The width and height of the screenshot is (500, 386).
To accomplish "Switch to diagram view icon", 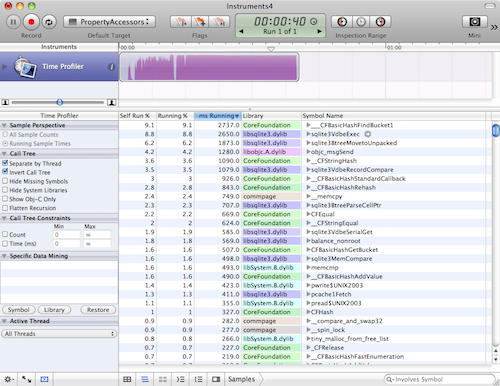I will (x=163, y=379).
